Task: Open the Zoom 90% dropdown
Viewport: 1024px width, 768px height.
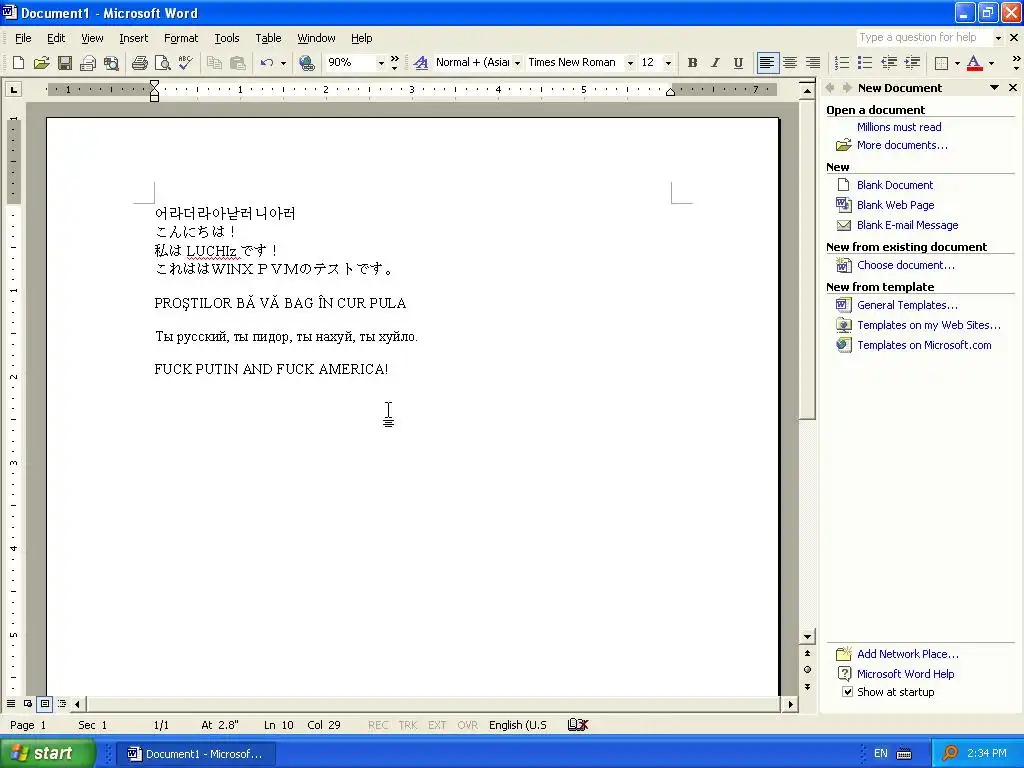Action: pyautogui.click(x=381, y=63)
